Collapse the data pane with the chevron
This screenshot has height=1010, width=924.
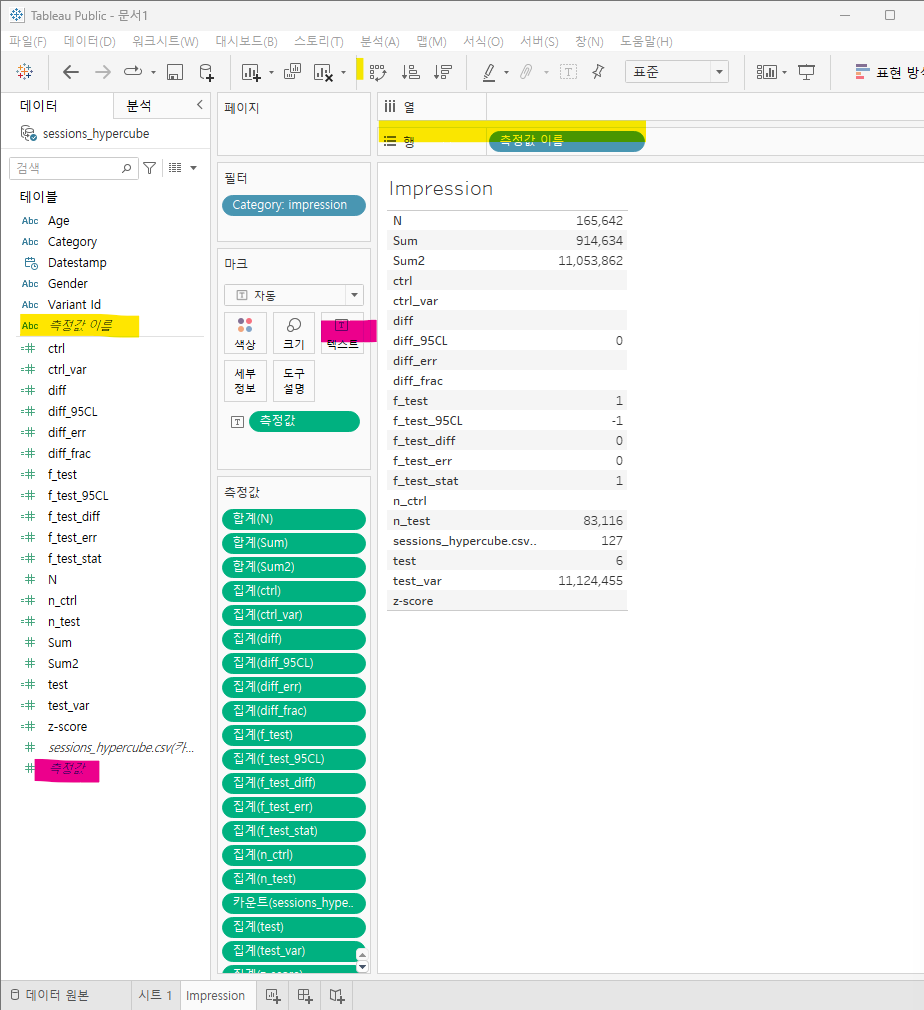(199, 104)
